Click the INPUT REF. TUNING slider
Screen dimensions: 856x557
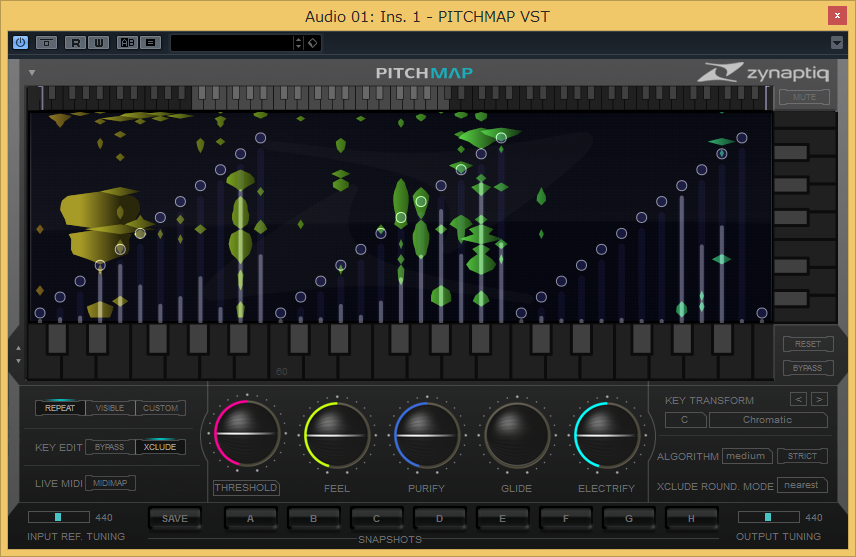pyautogui.click(x=58, y=517)
